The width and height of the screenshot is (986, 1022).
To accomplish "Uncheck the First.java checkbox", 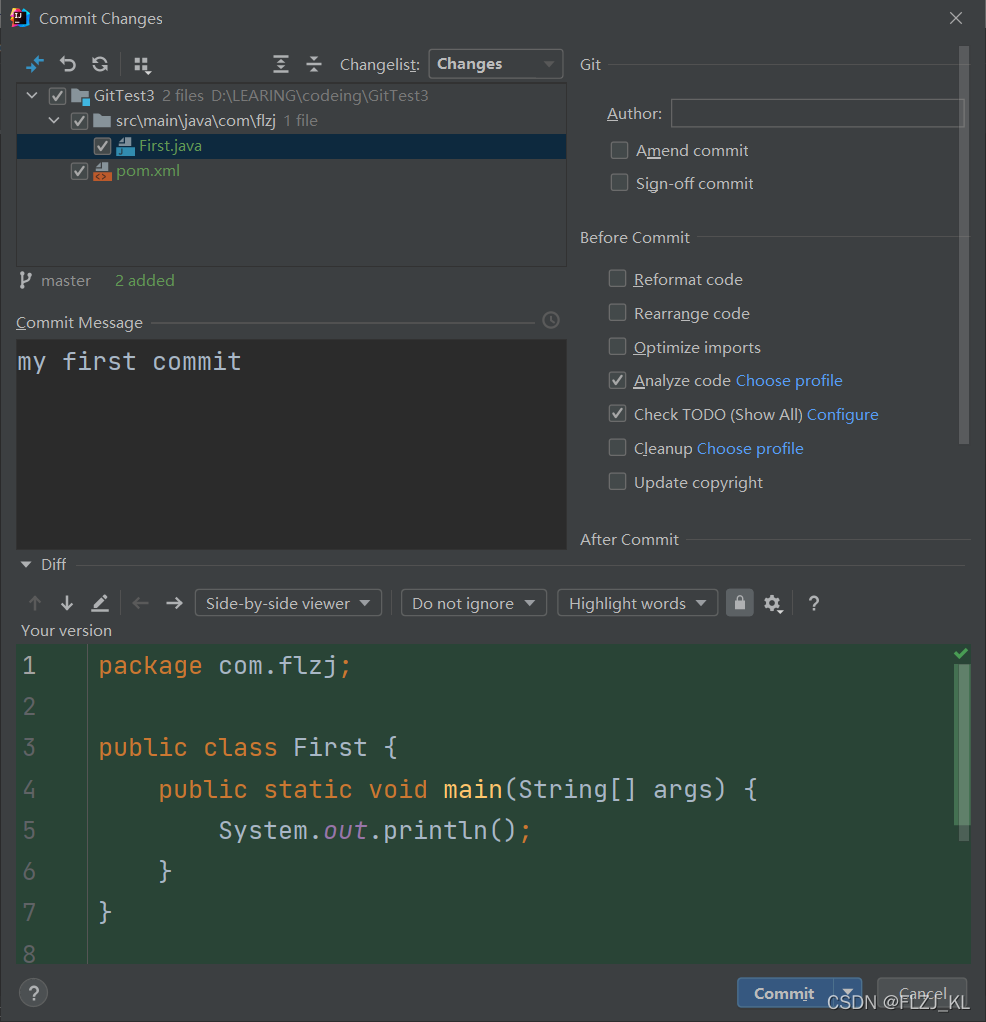I will click(102, 146).
